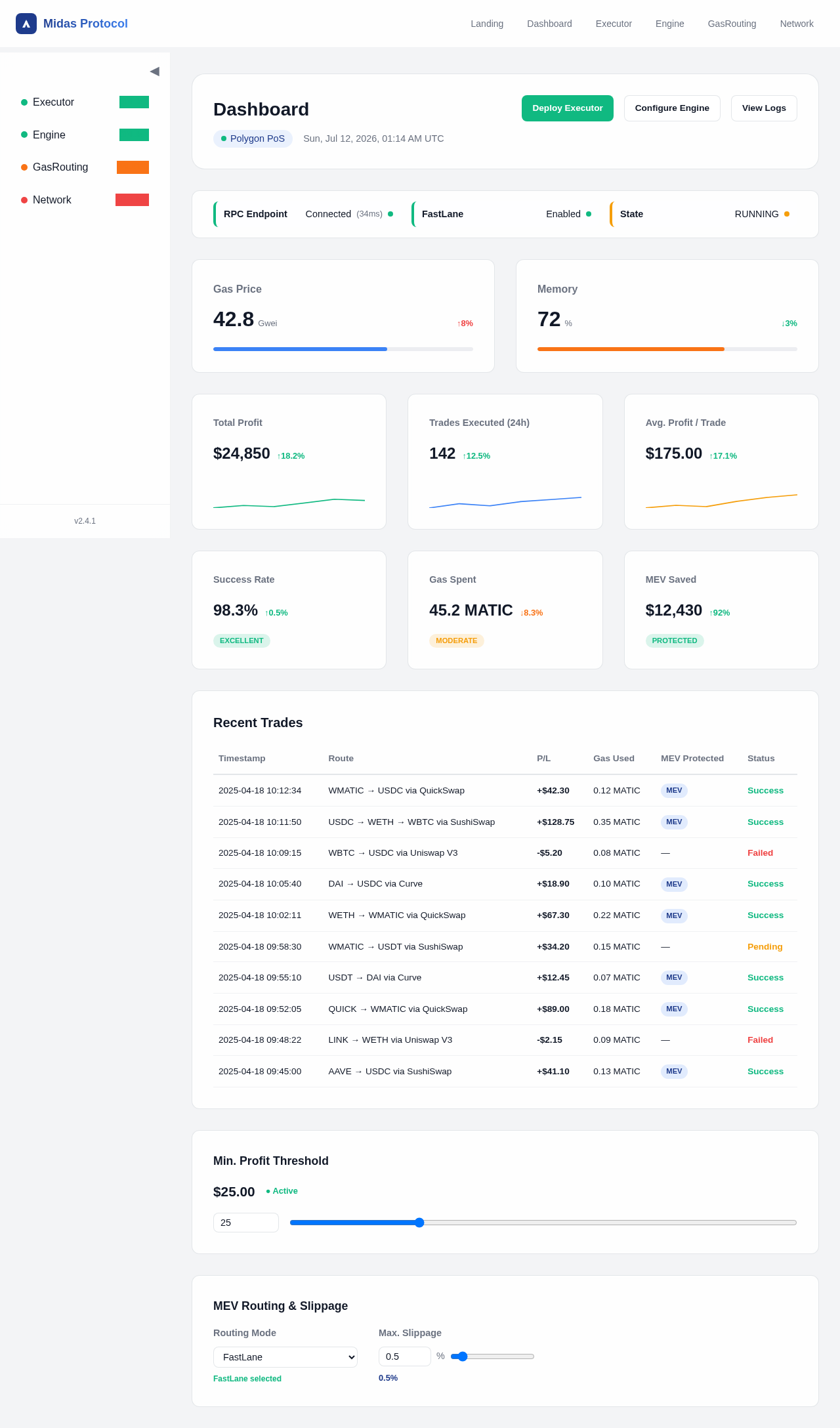Click the Memory usage progress bar
Viewport: 840px width, 1428px height.
[667, 349]
